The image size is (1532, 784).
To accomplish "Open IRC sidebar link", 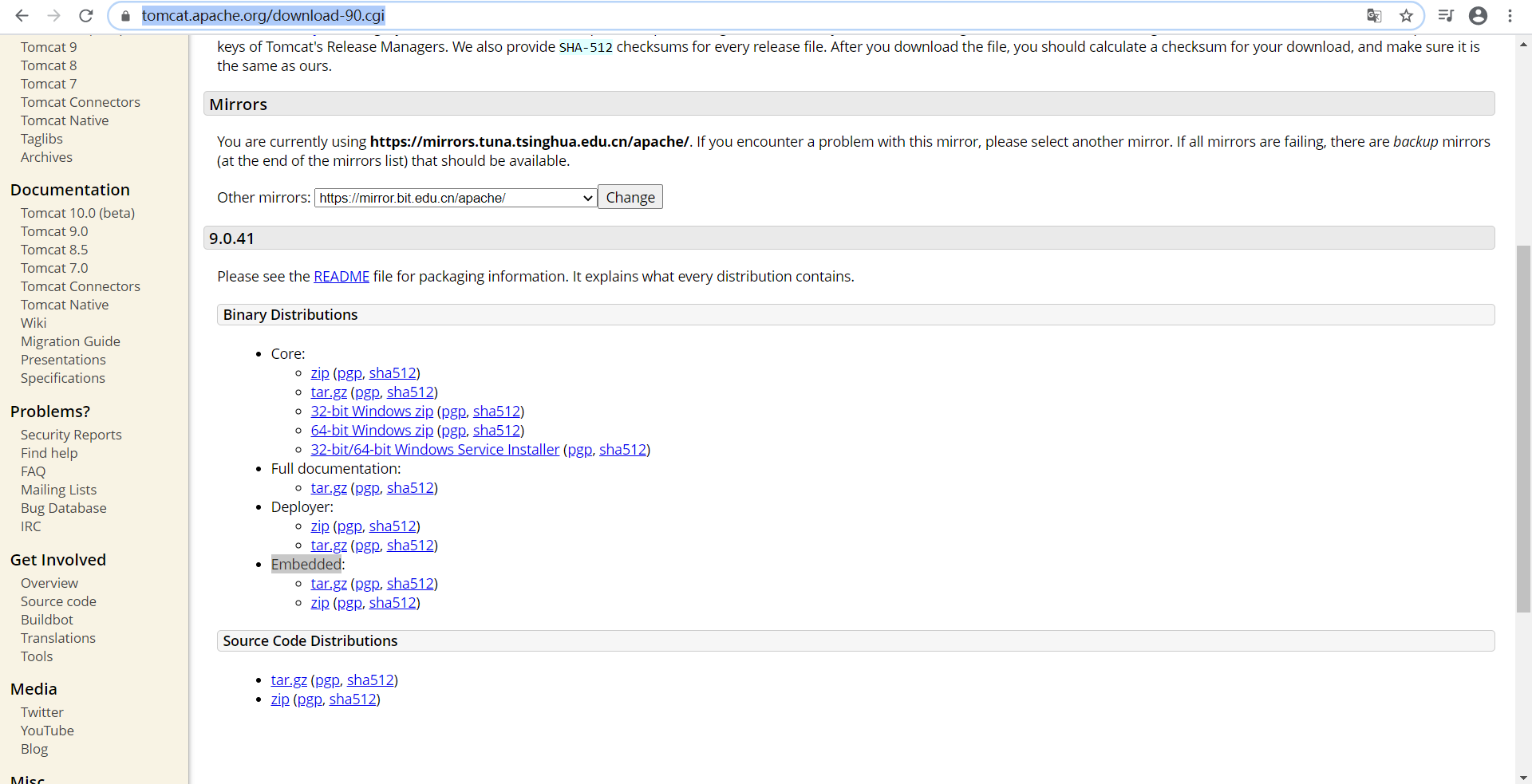I will click(x=31, y=526).
